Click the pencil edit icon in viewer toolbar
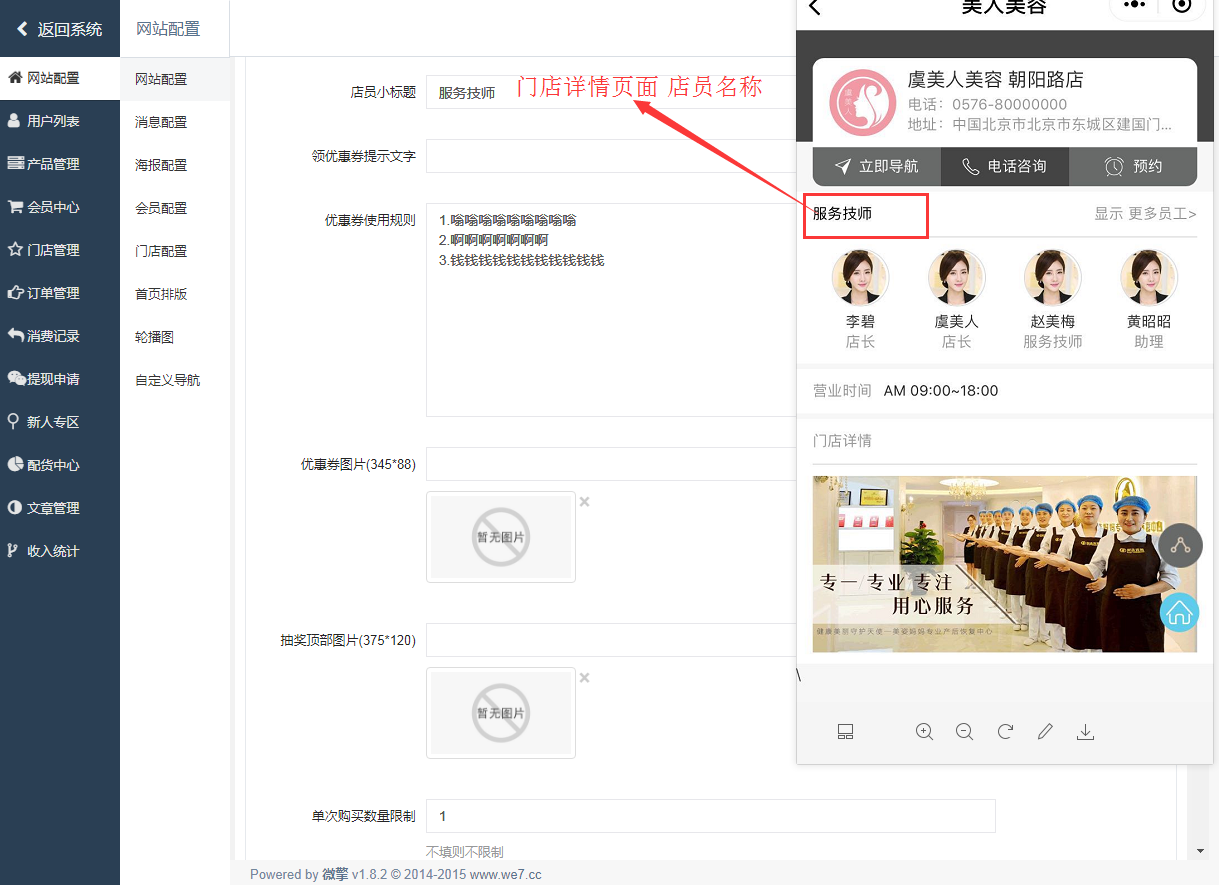1219x885 pixels. click(x=1045, y=732)
